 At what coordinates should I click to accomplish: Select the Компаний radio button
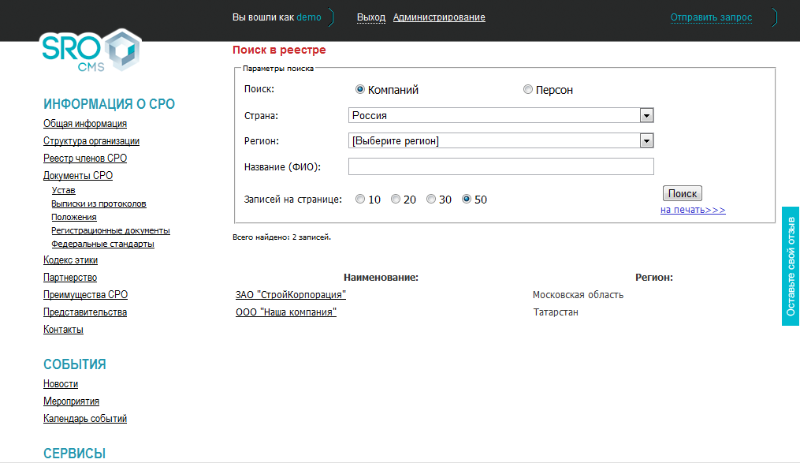[x=361, y=89]
